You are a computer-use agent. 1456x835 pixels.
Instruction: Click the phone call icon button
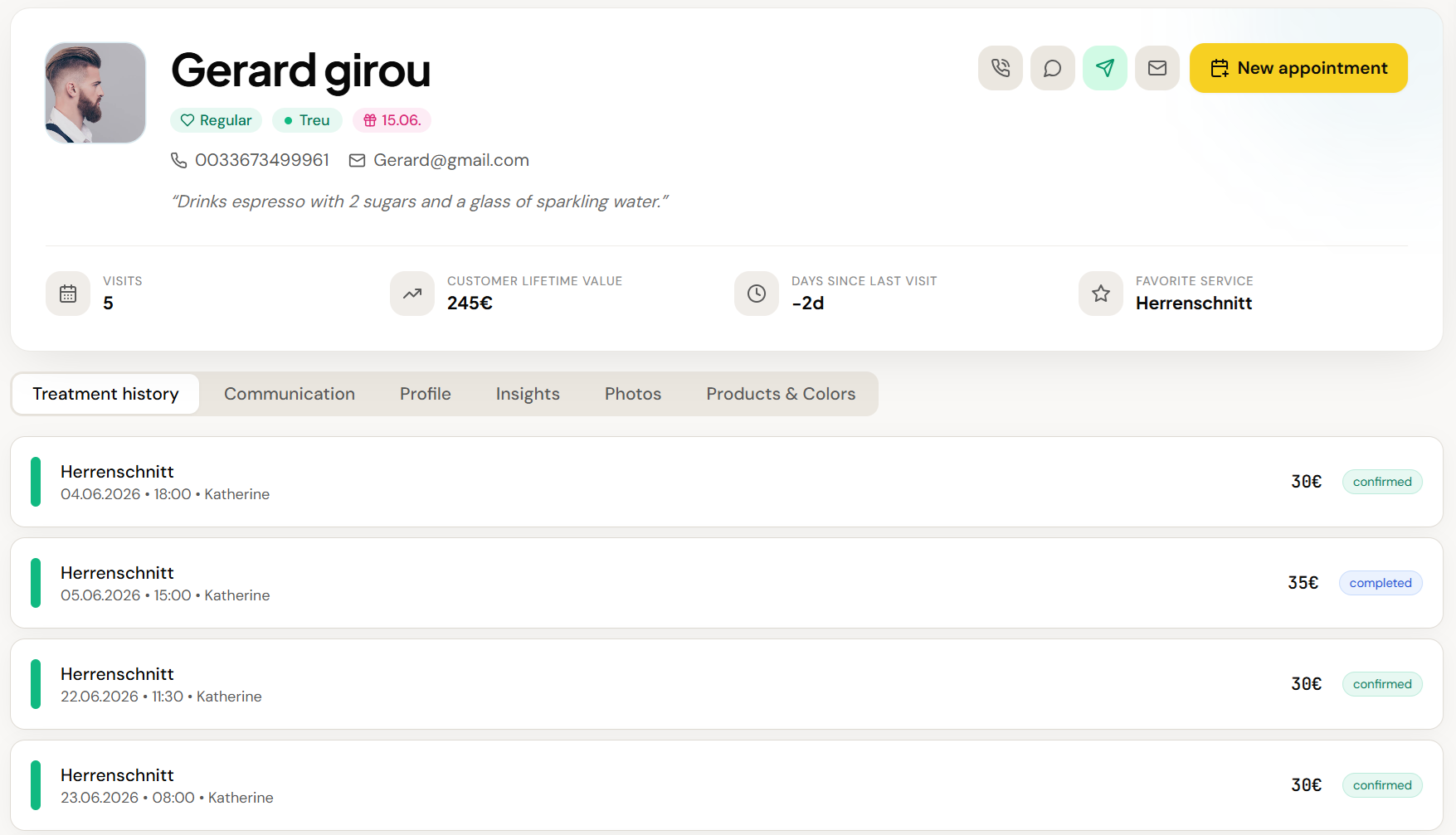1000,68
